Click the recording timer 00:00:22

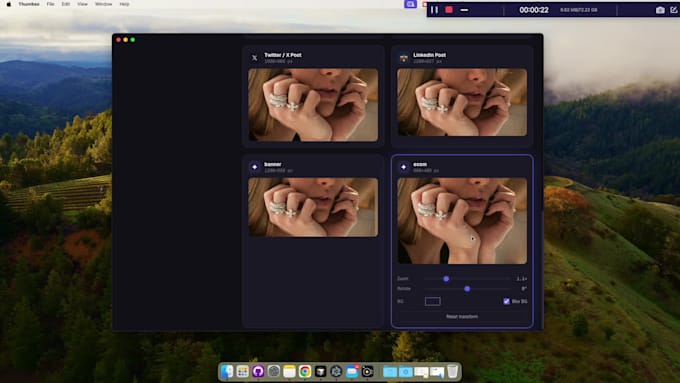pos(534,10)
